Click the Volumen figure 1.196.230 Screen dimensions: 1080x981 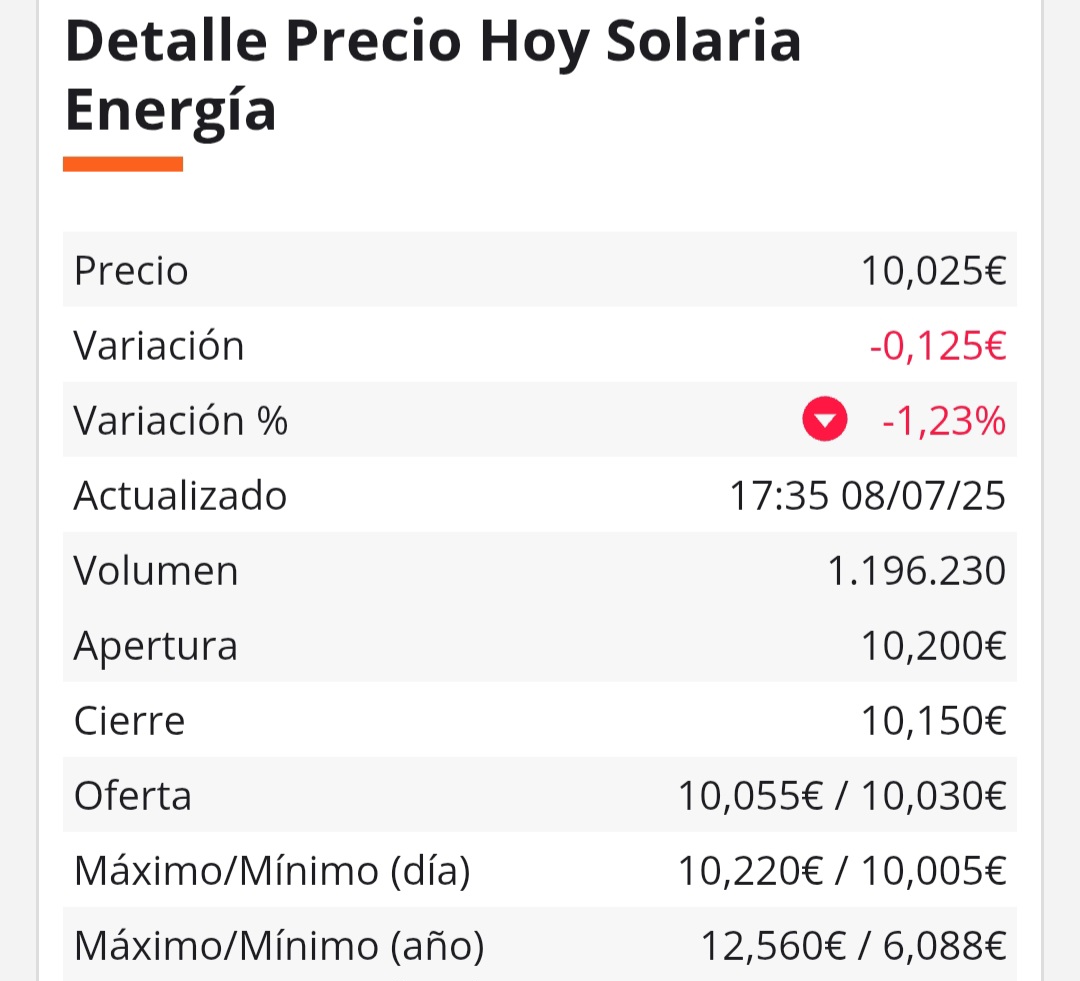click(916, 570)
